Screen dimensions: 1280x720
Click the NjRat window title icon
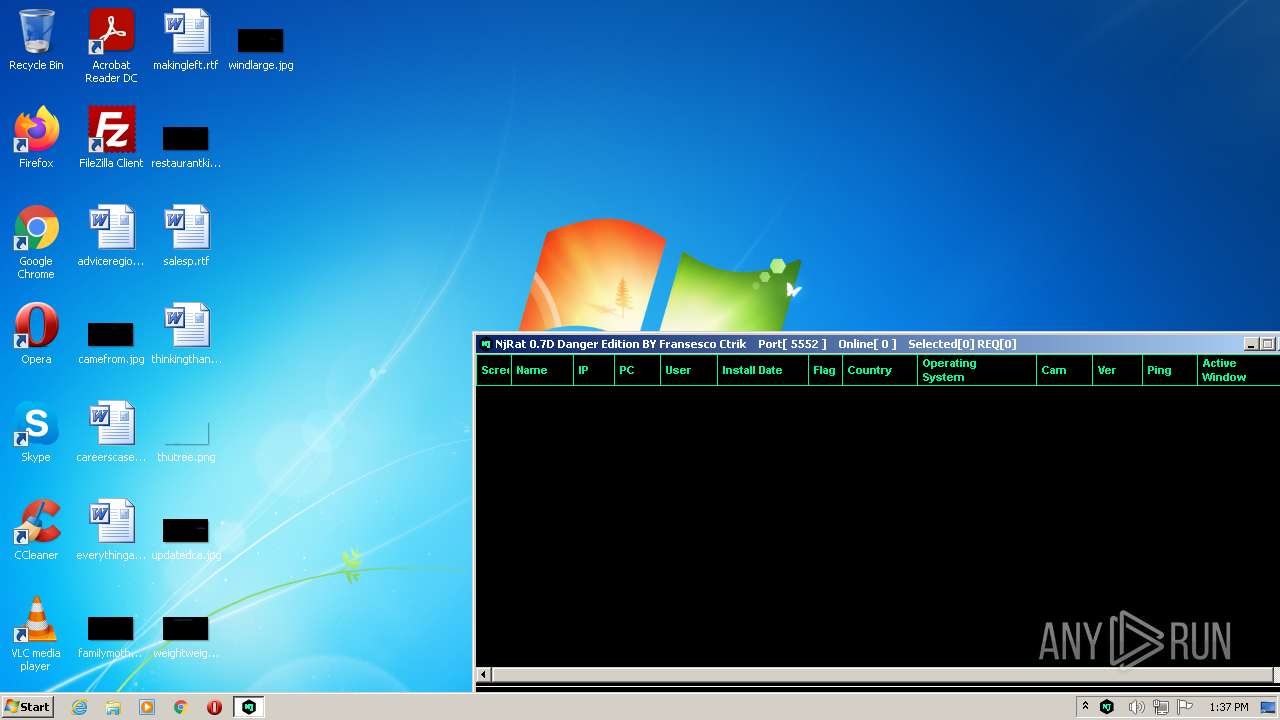pyautogui.click(x=486, y=344)
